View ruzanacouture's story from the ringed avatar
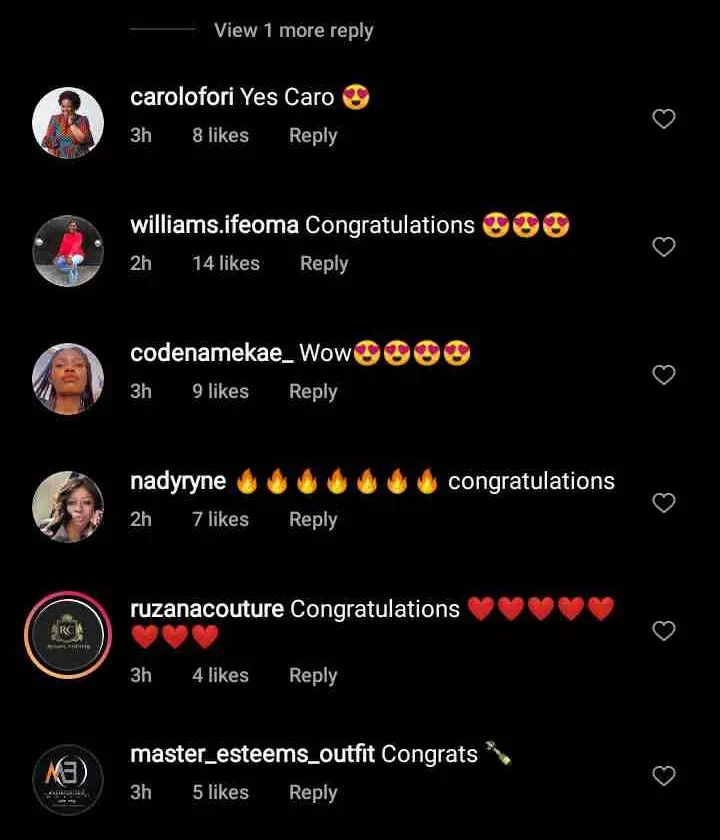Image resolution: width=720 pixels, height=840 pixels. coord(68,635)
